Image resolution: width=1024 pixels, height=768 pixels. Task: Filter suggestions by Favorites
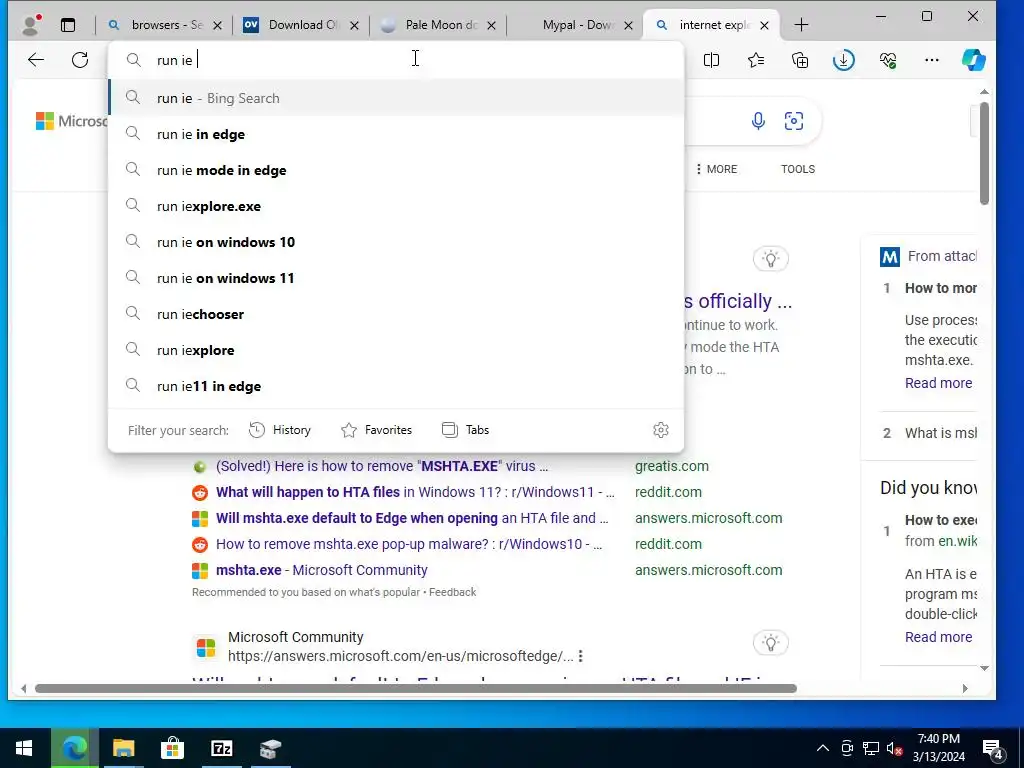(376, 430)
